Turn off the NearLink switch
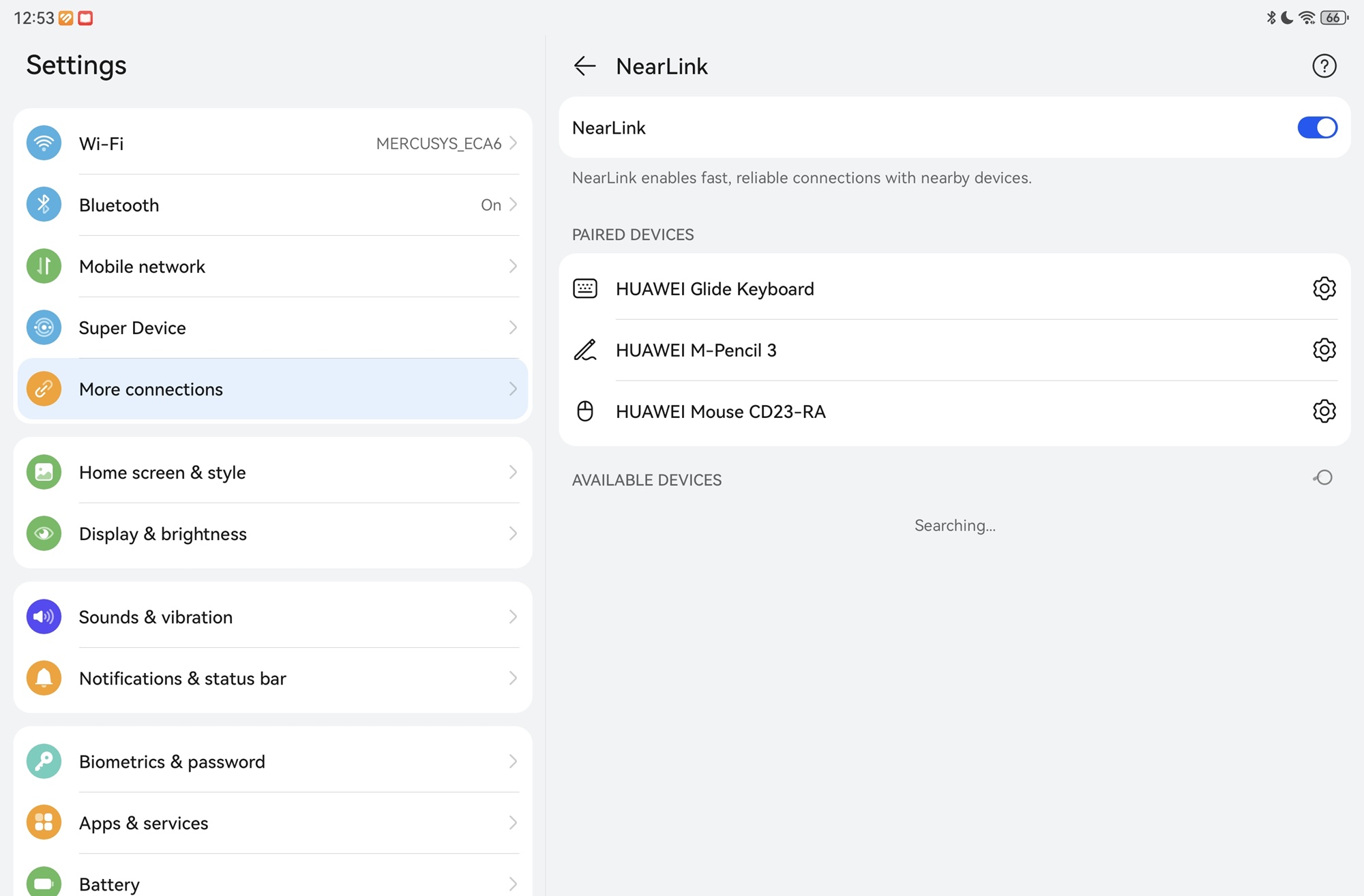 pyautogui.click(x=1317, y=128)
